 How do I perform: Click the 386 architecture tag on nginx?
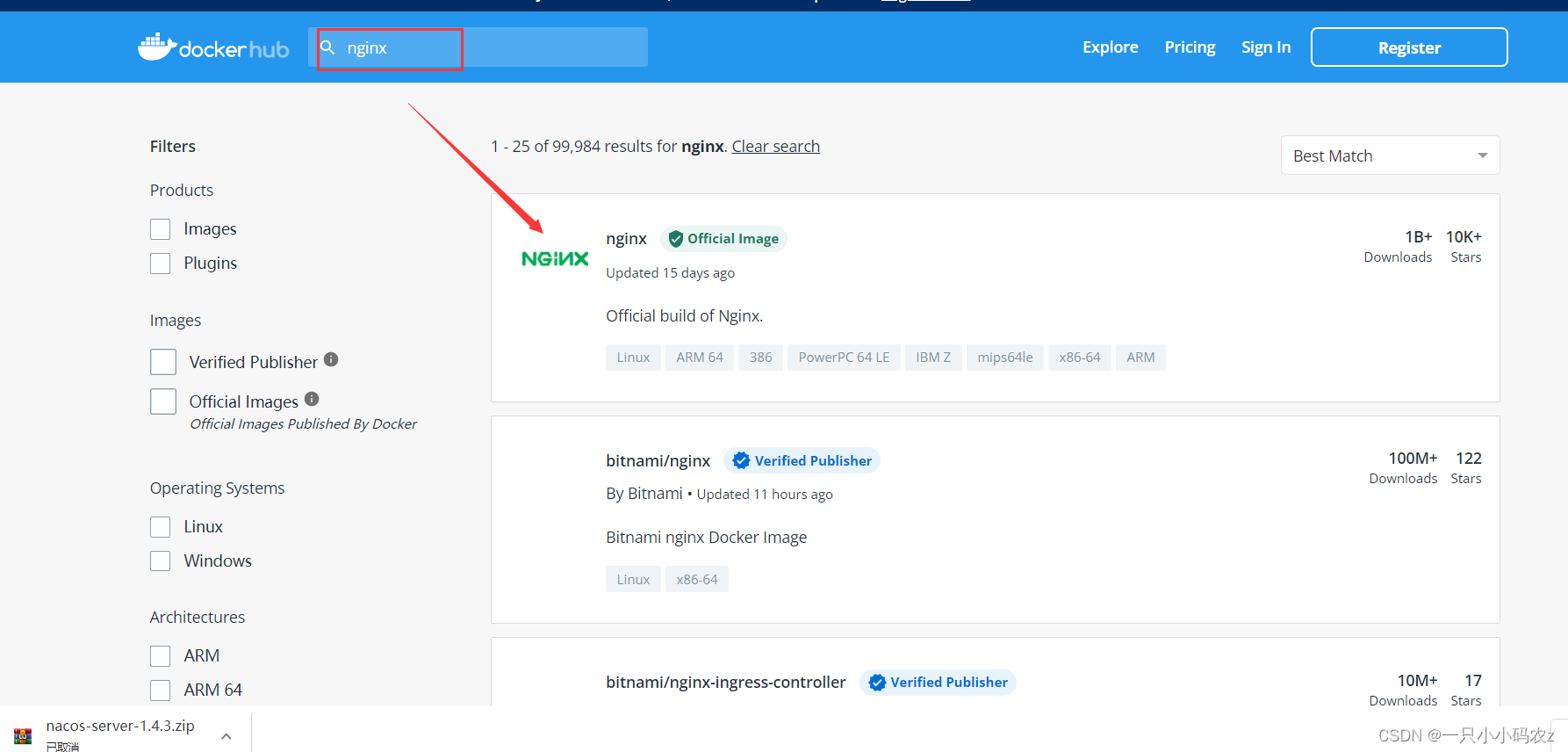(761, 358)
